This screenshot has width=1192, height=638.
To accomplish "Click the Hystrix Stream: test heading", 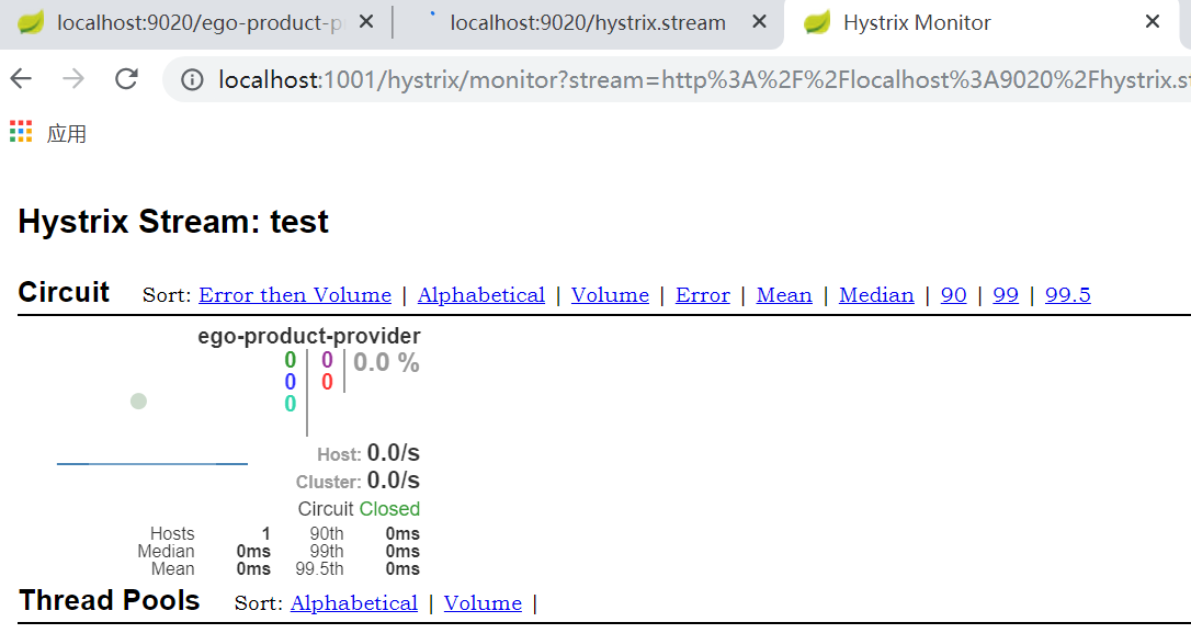I will pos(173,222).
